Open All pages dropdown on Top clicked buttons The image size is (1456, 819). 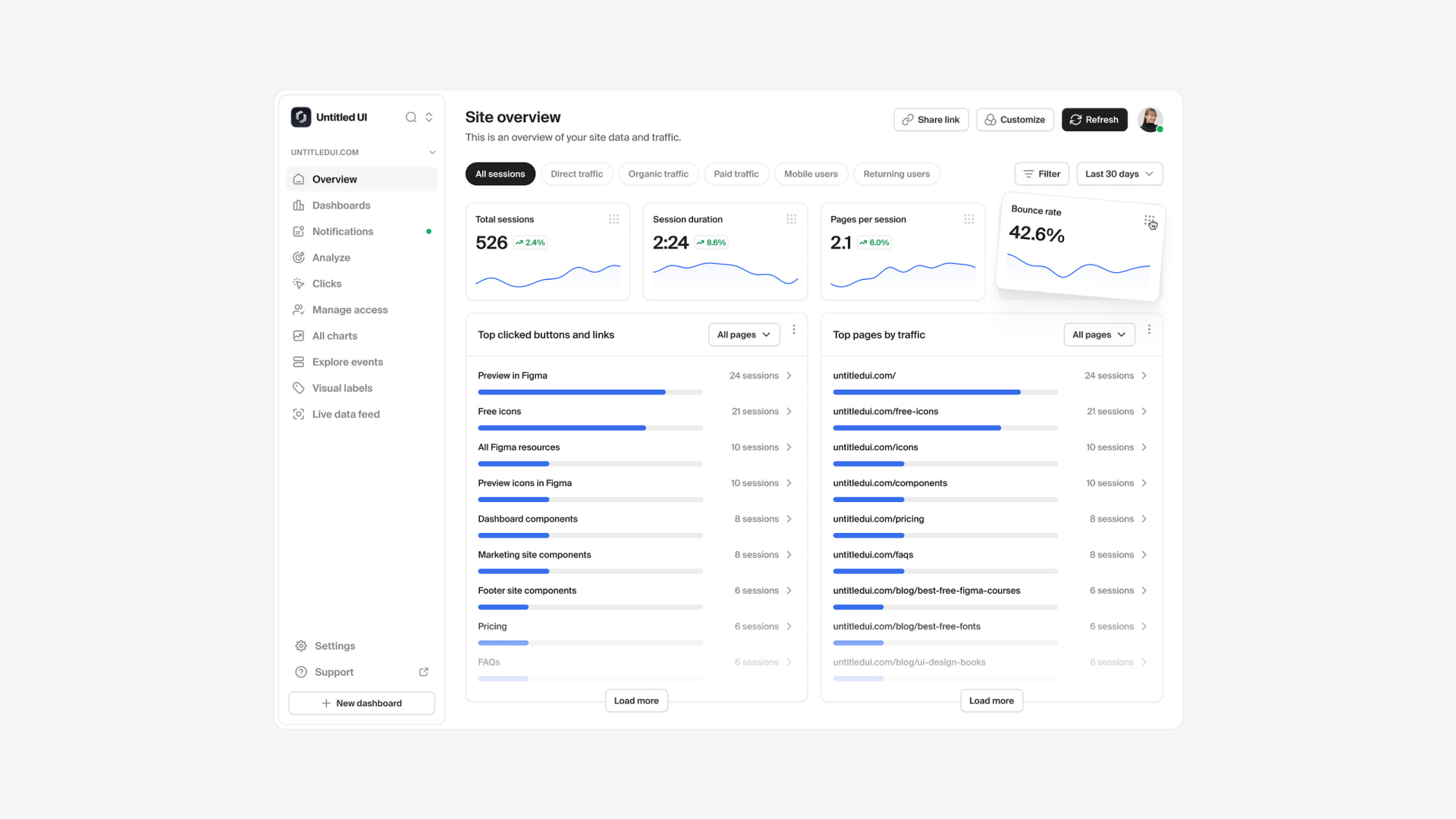(743, 334)
